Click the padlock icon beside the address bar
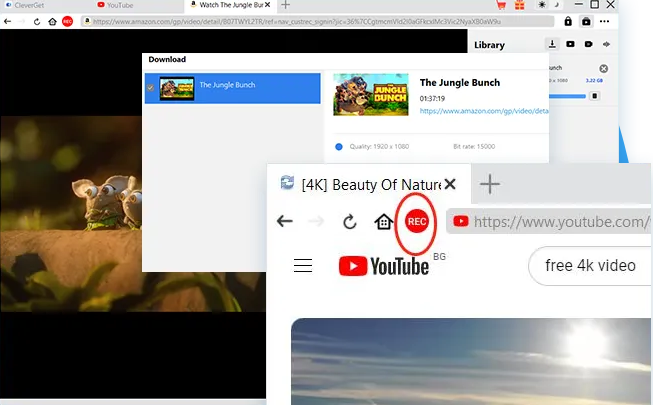The width and height of the screenshot is (653, 405). (568, 21)
